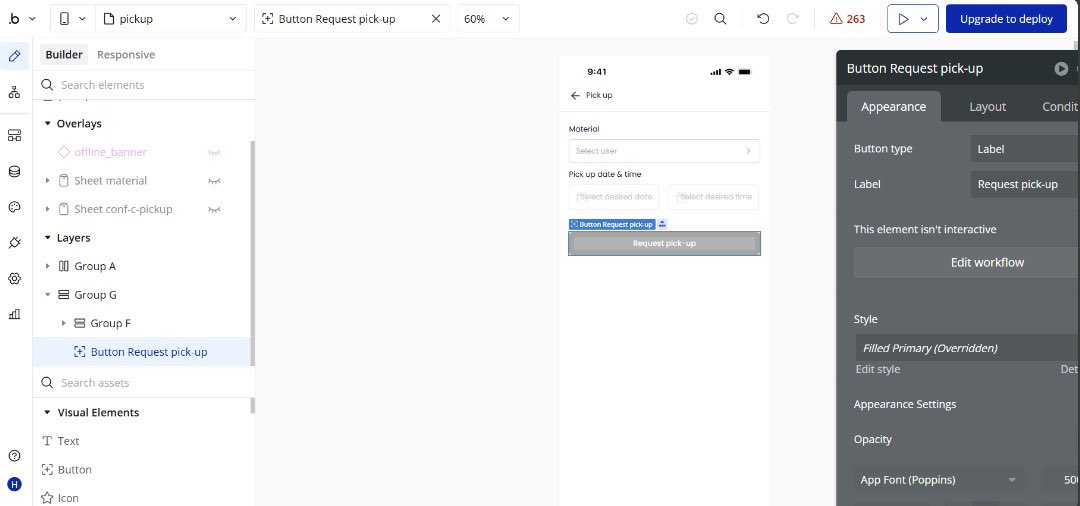The height and width of the screenshot is (506, 1080).
Task: Switch to the Responsive tab
Action: [x=126, y=54]
